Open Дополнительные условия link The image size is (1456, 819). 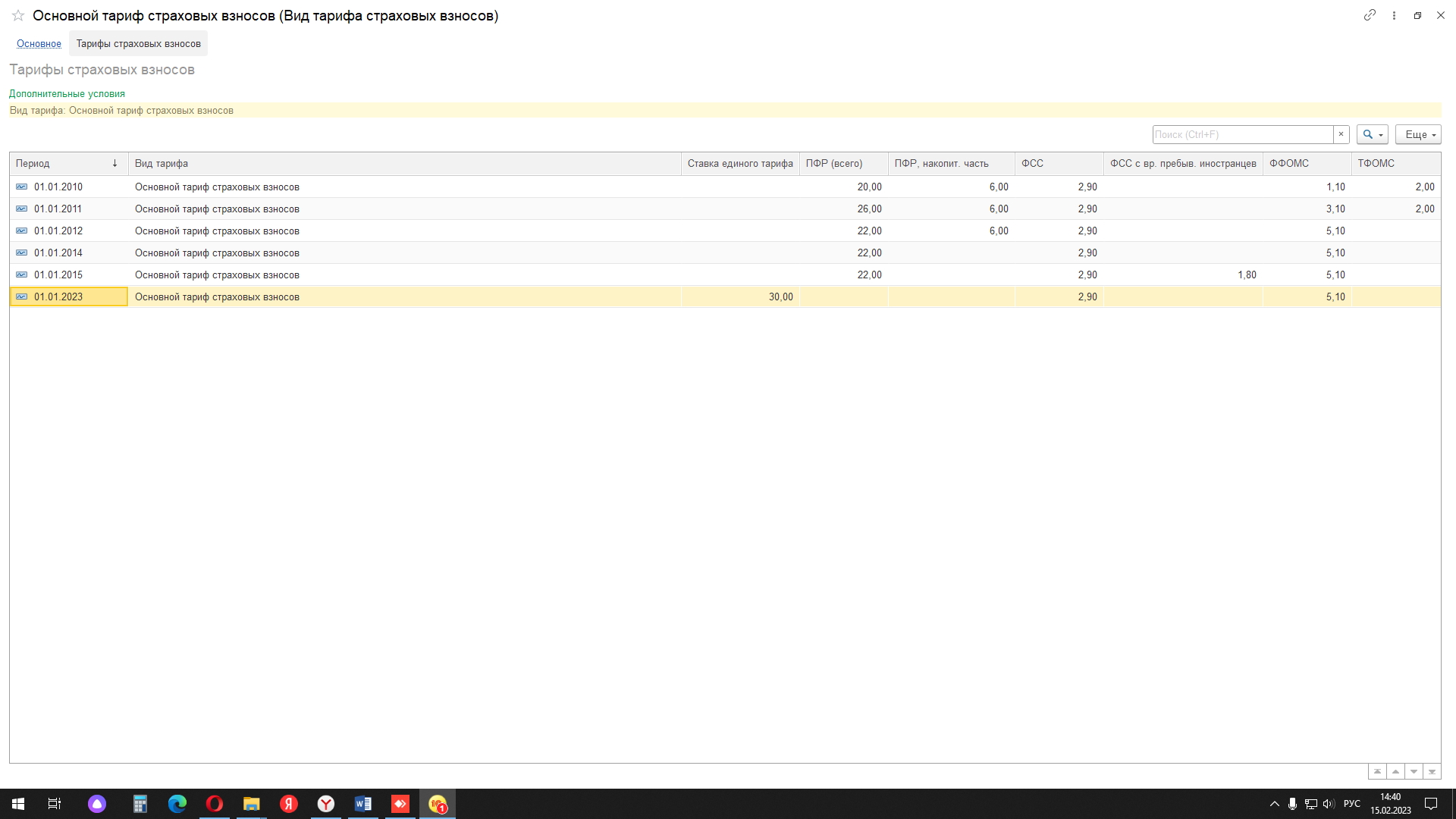[x=67, y=93]
